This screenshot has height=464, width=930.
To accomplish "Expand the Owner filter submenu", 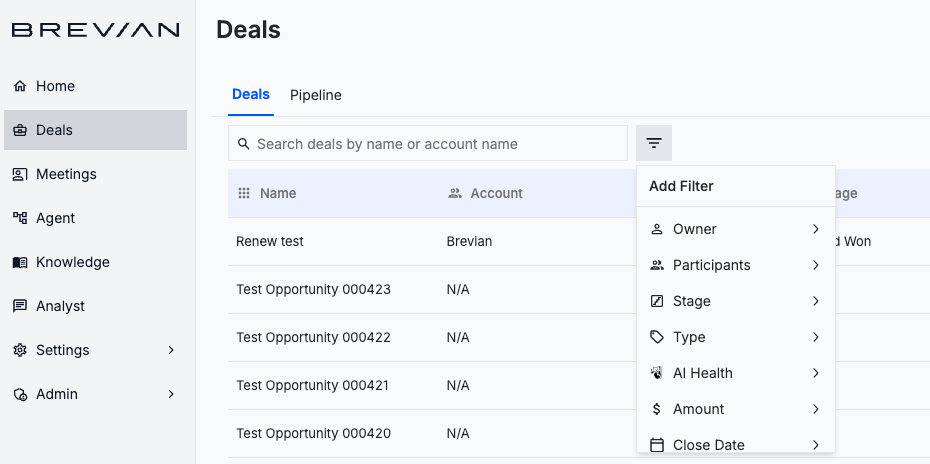I will pos(816,229).
